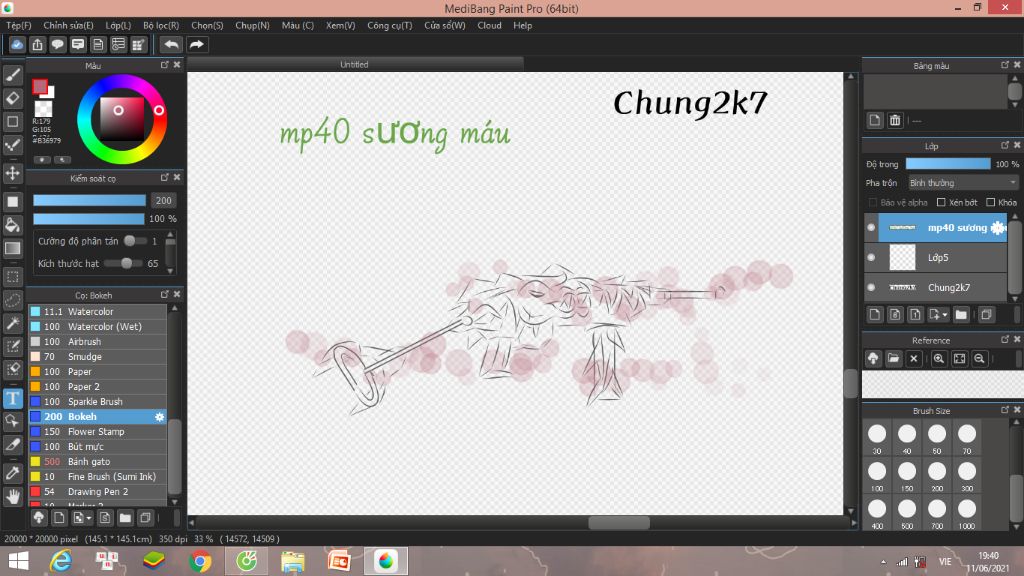
Task: Click the canvas horizontal scrollbar thumb
Action: click(619, 522)
